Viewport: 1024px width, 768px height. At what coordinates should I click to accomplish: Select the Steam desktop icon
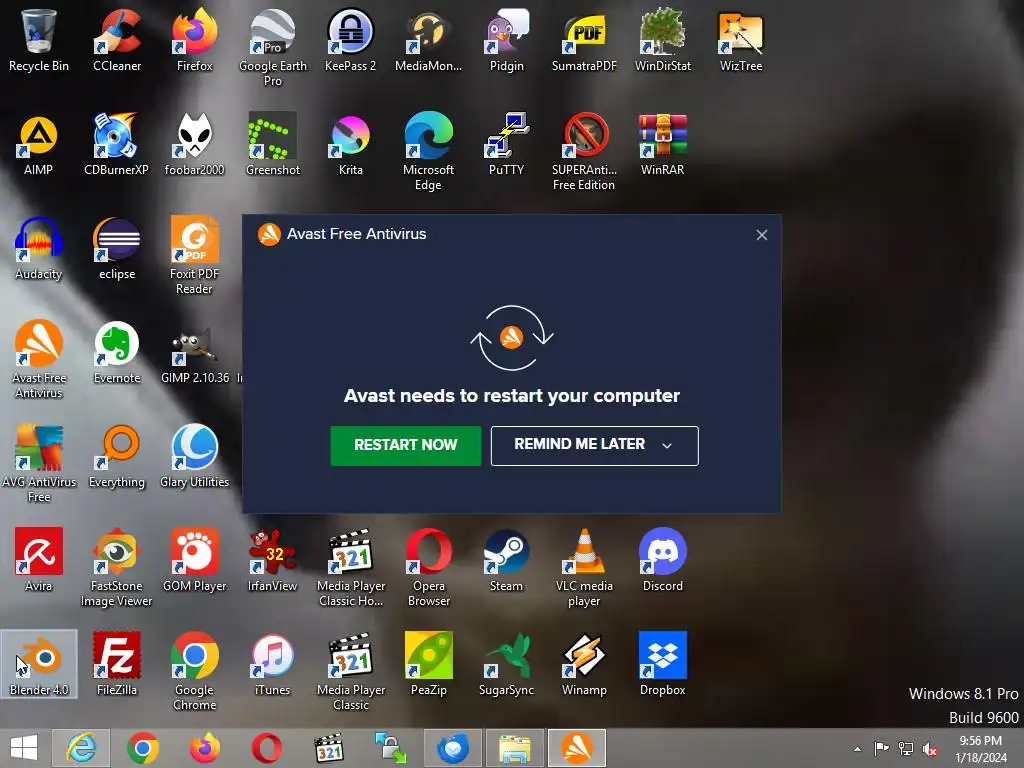click(x=507, y=560)
